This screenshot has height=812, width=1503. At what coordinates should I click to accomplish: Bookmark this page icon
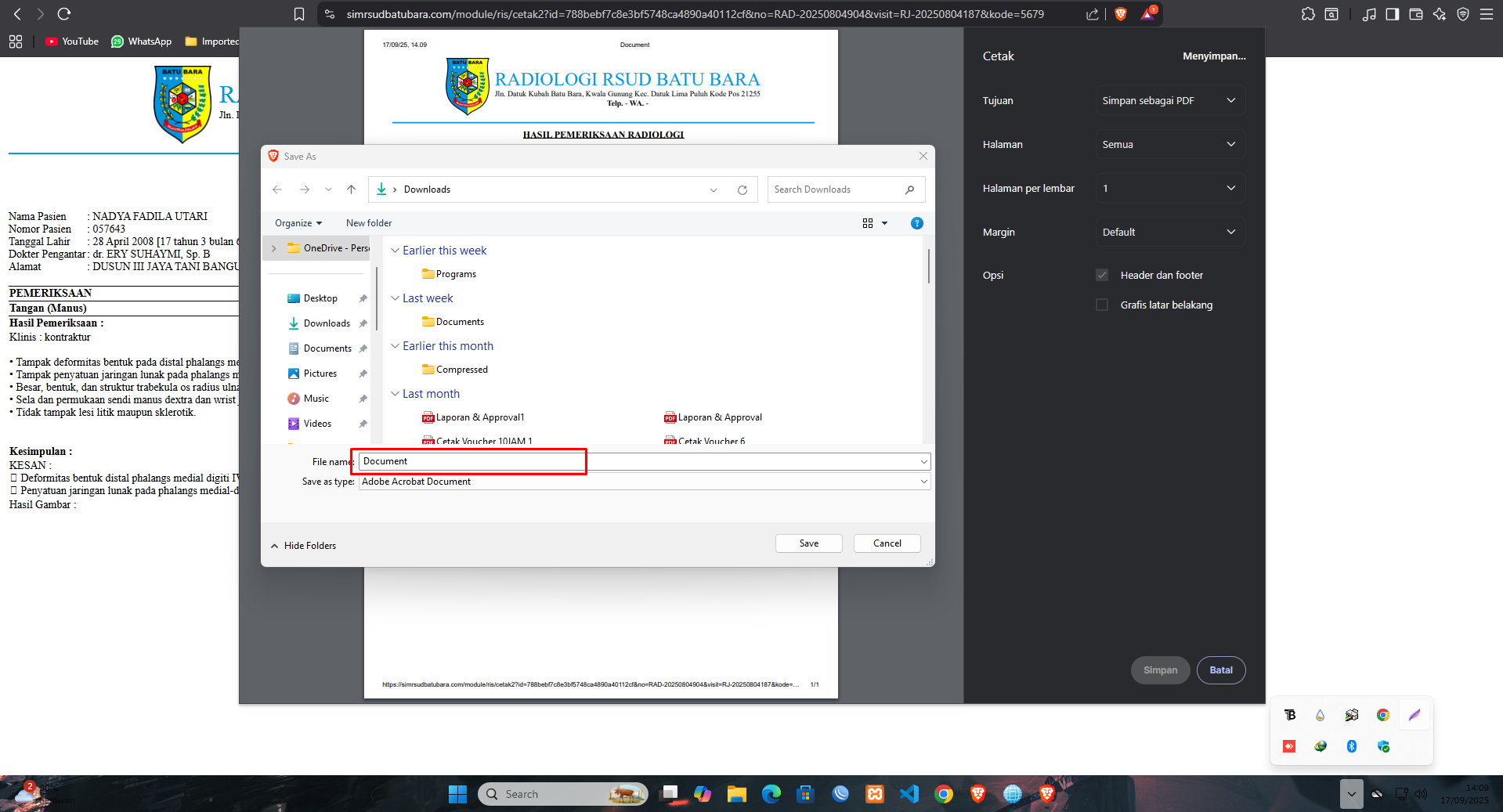(x=299, y=14)
